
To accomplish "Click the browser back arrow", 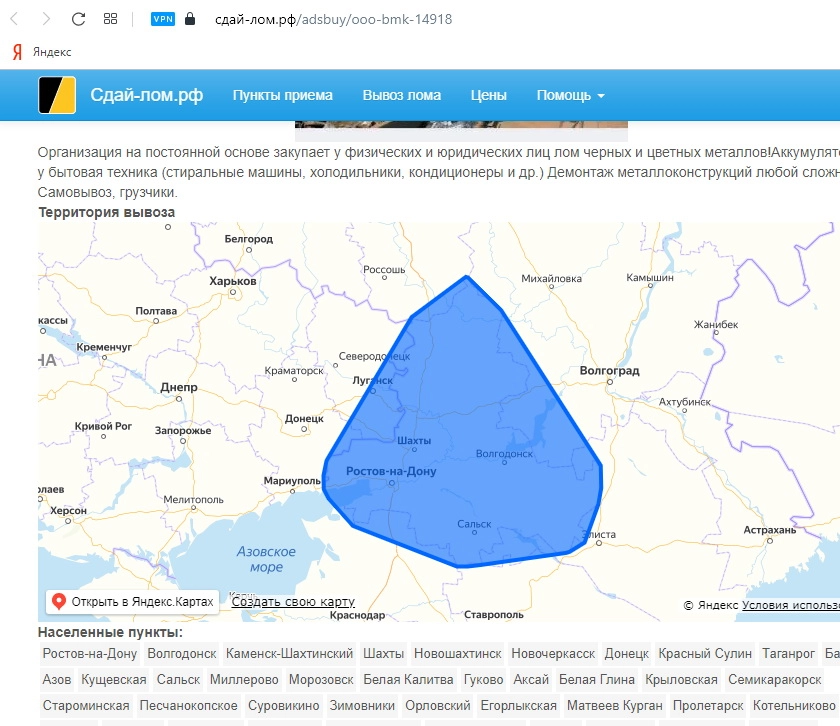I will tap(15, 19).
